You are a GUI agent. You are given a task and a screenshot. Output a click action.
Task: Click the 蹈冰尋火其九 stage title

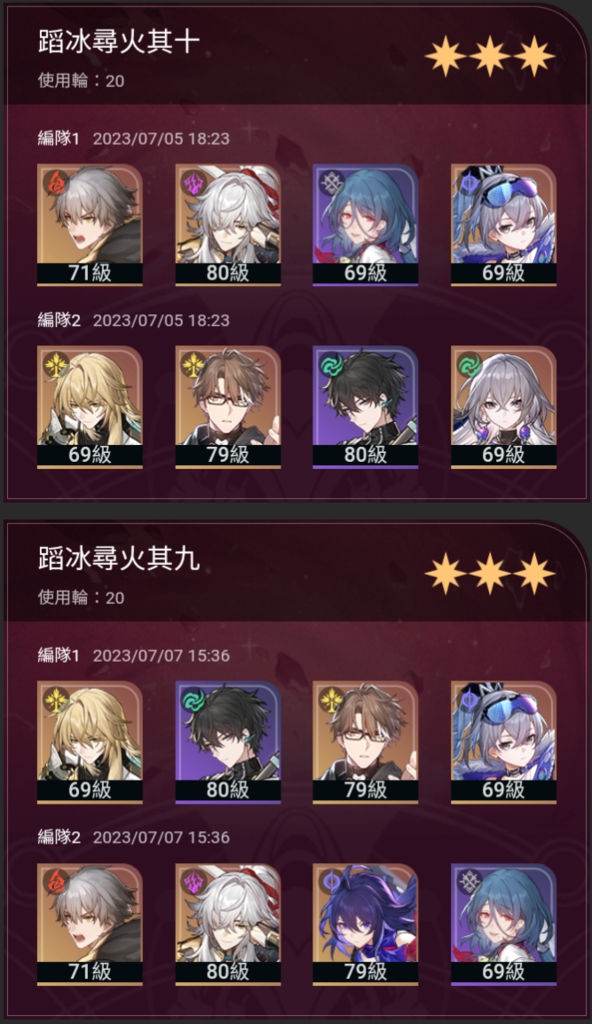119,558
